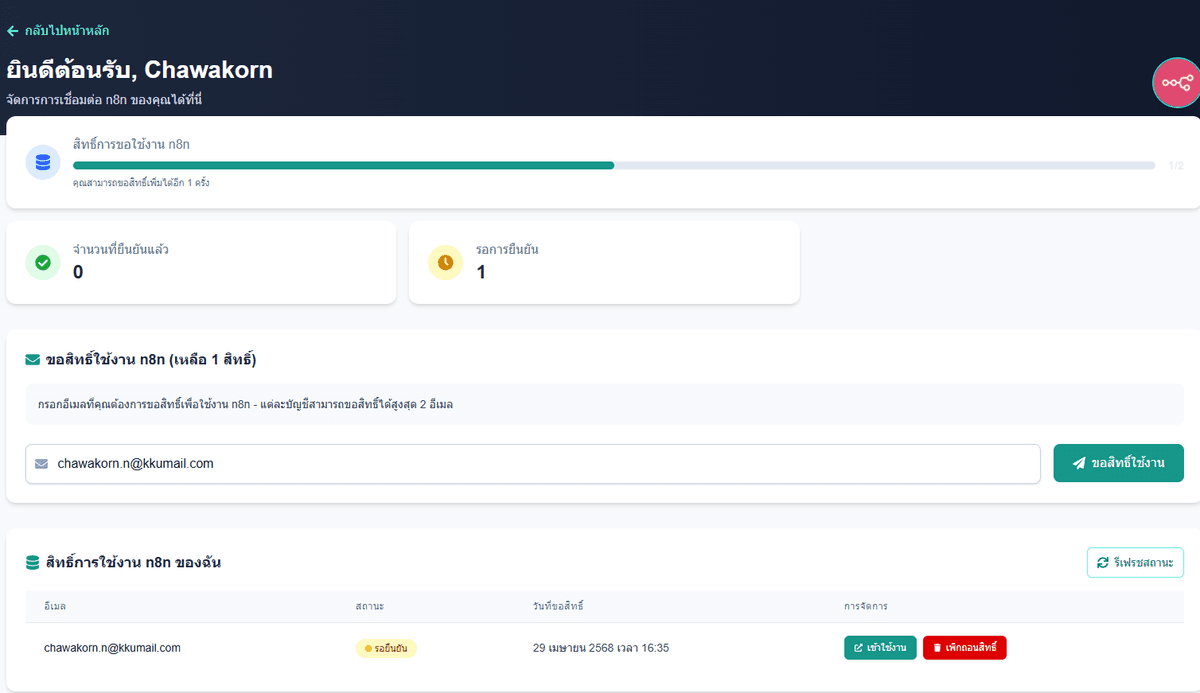The width and height of the screenshot is (1200, 693).
Task: Click the รอยืนยัน status badge
Action: 386,647
